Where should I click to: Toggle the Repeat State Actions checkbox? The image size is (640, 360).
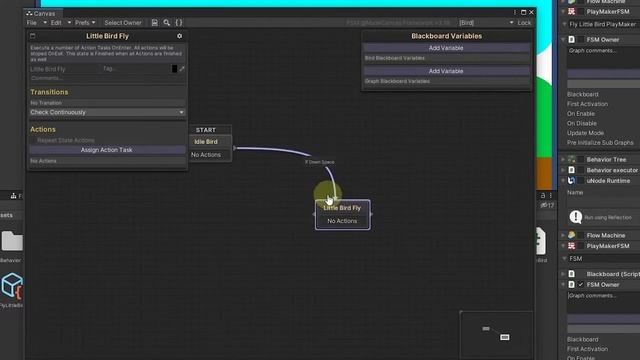click(33, 140)
